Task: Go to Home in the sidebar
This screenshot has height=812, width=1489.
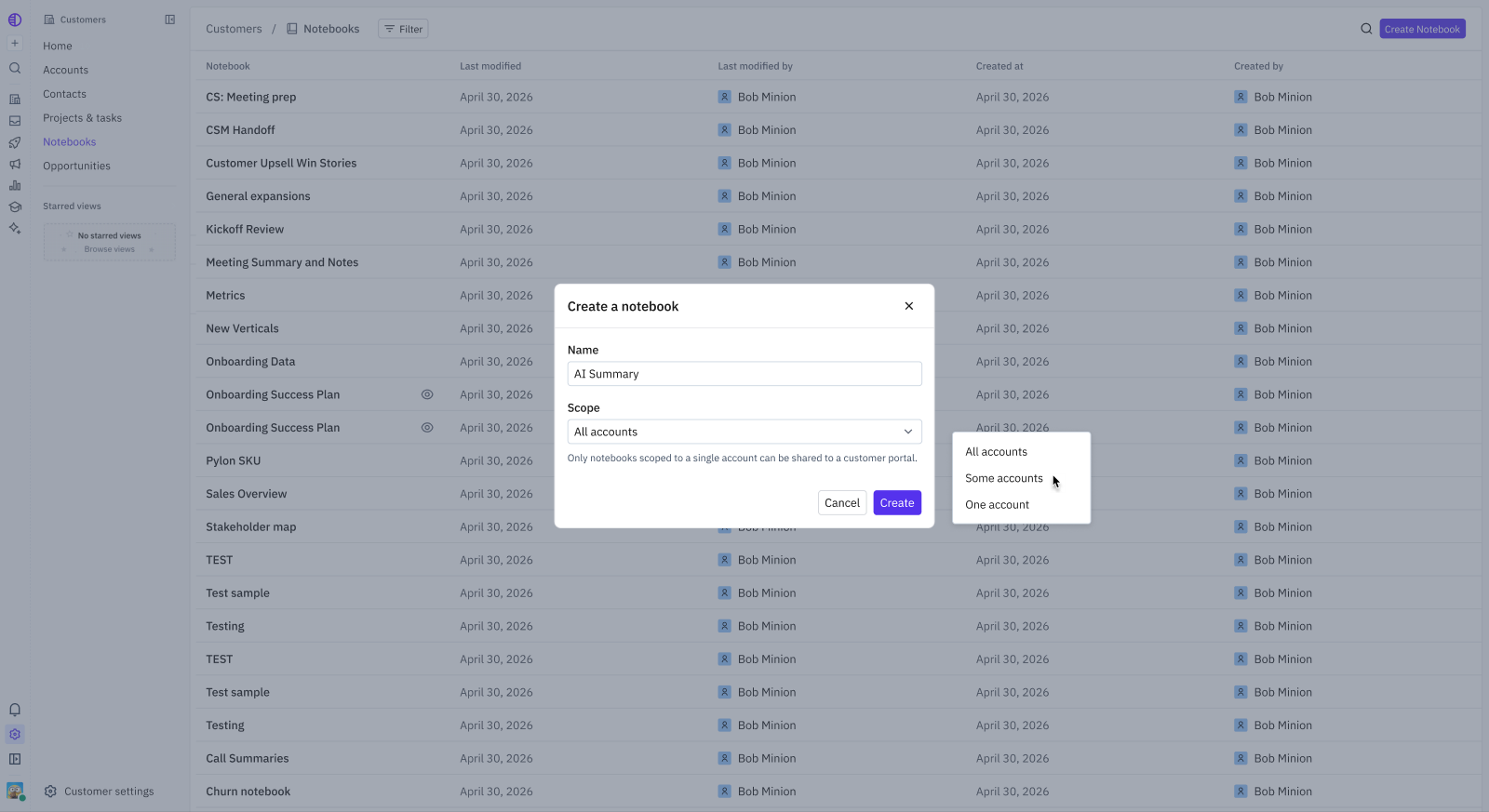Action: 58,46
